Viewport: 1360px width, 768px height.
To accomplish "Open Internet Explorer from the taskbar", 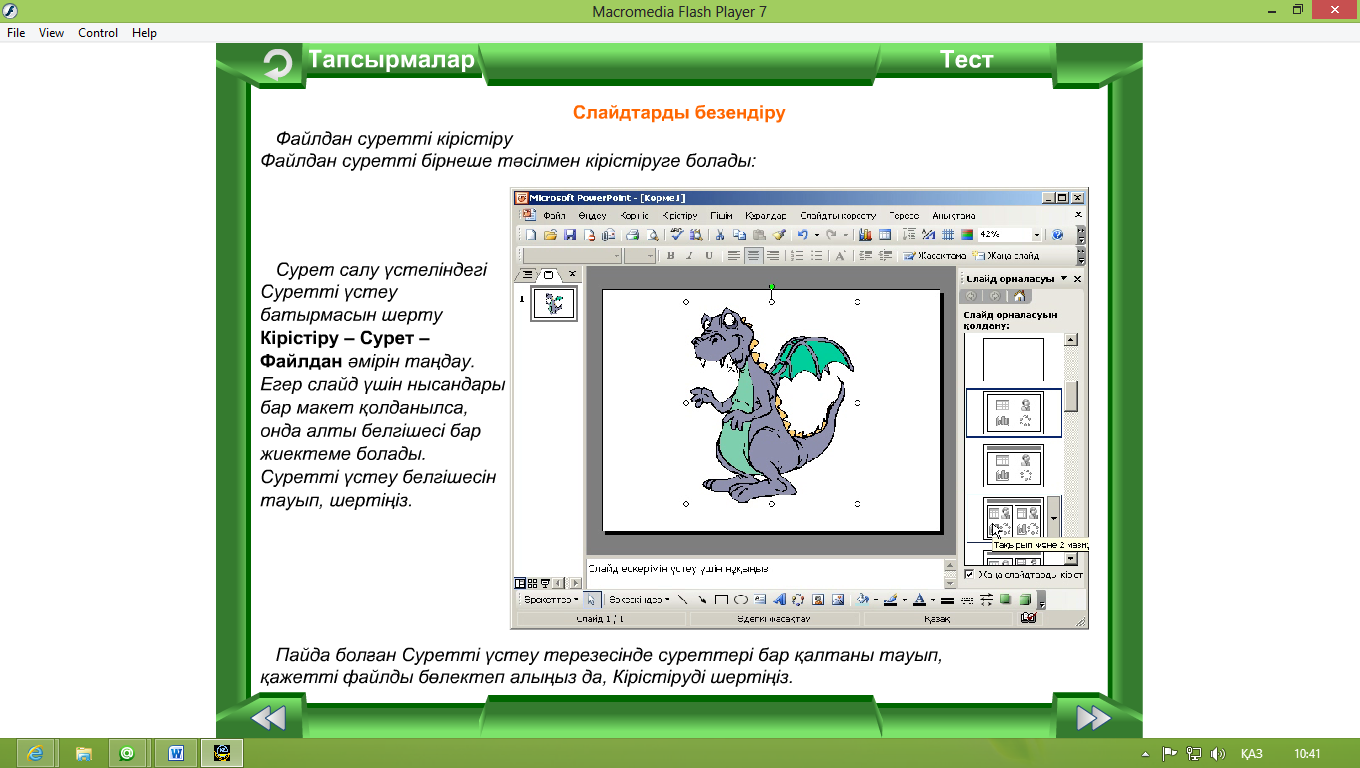I will click(x=37, y=752).
